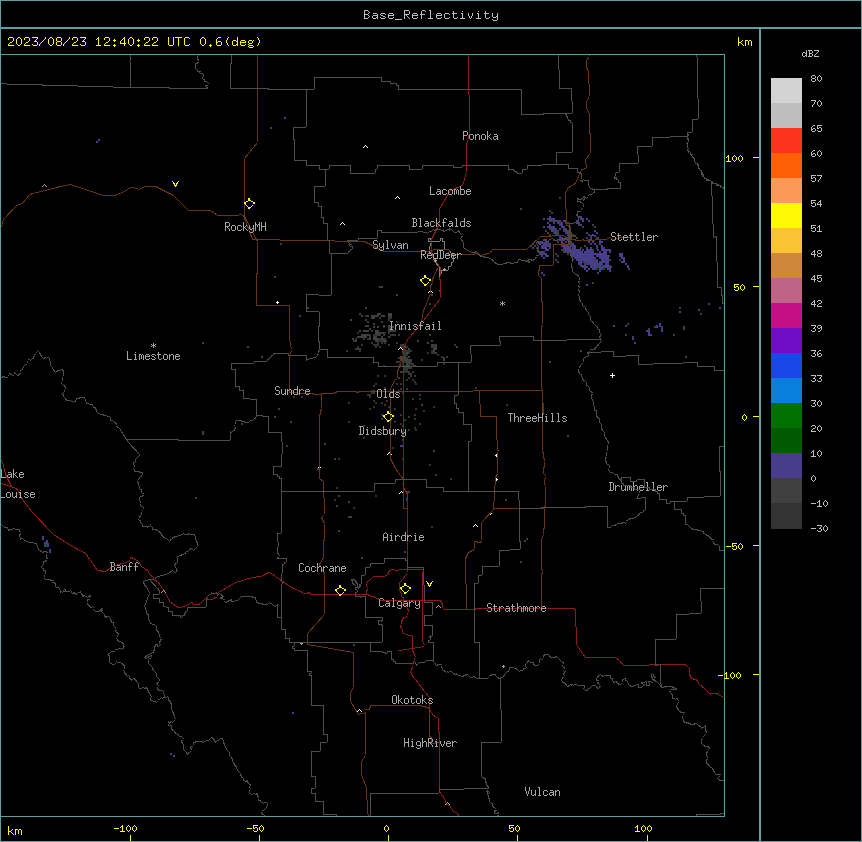
Task: Click the Airdrie city label
Action: 403,537
